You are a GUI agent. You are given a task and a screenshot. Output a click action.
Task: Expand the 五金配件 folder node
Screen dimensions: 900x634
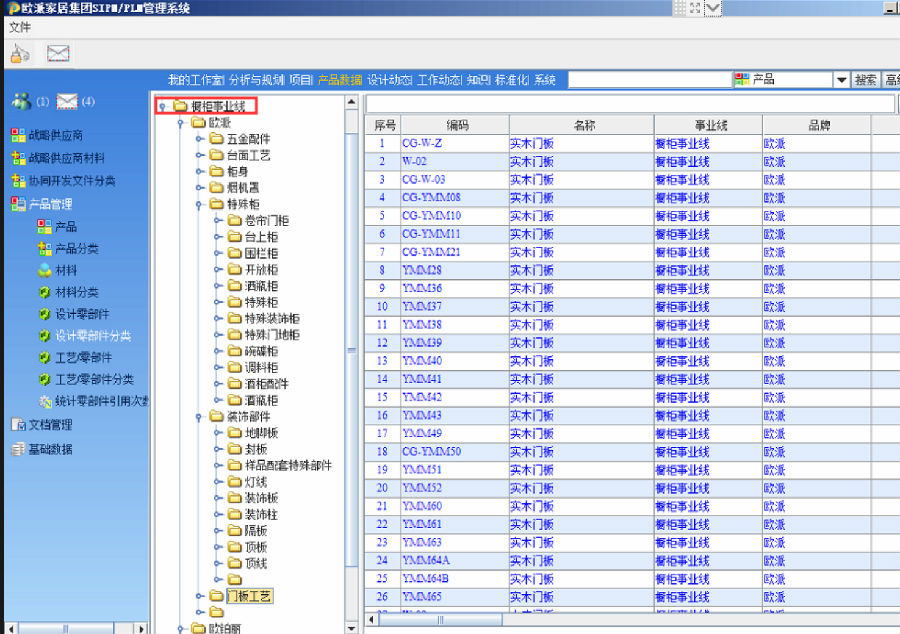(x=200, y=139)
